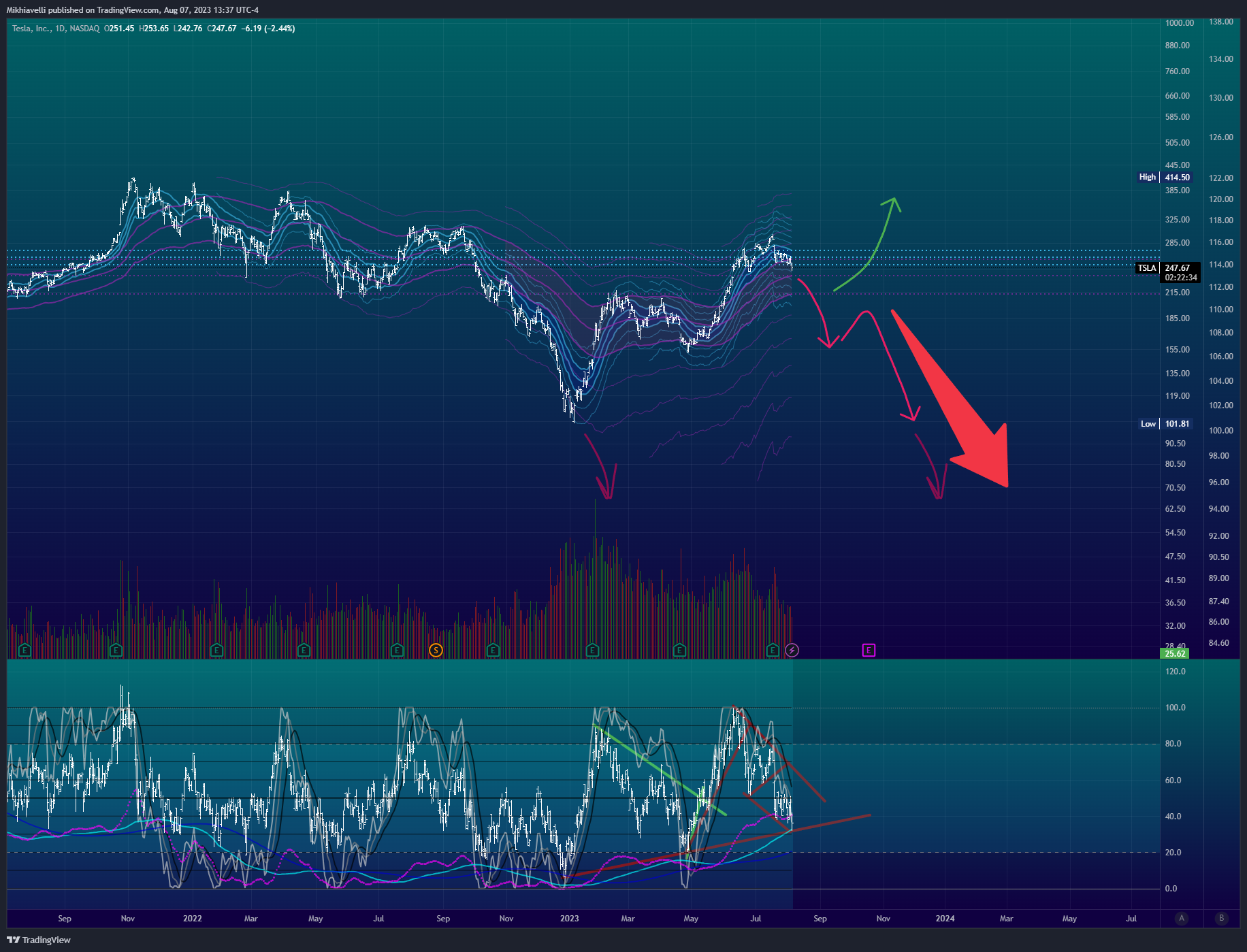Click the −6.19 (−2.44%) change value
This screenshot has width=1247, height=952.
pos(268,29)
